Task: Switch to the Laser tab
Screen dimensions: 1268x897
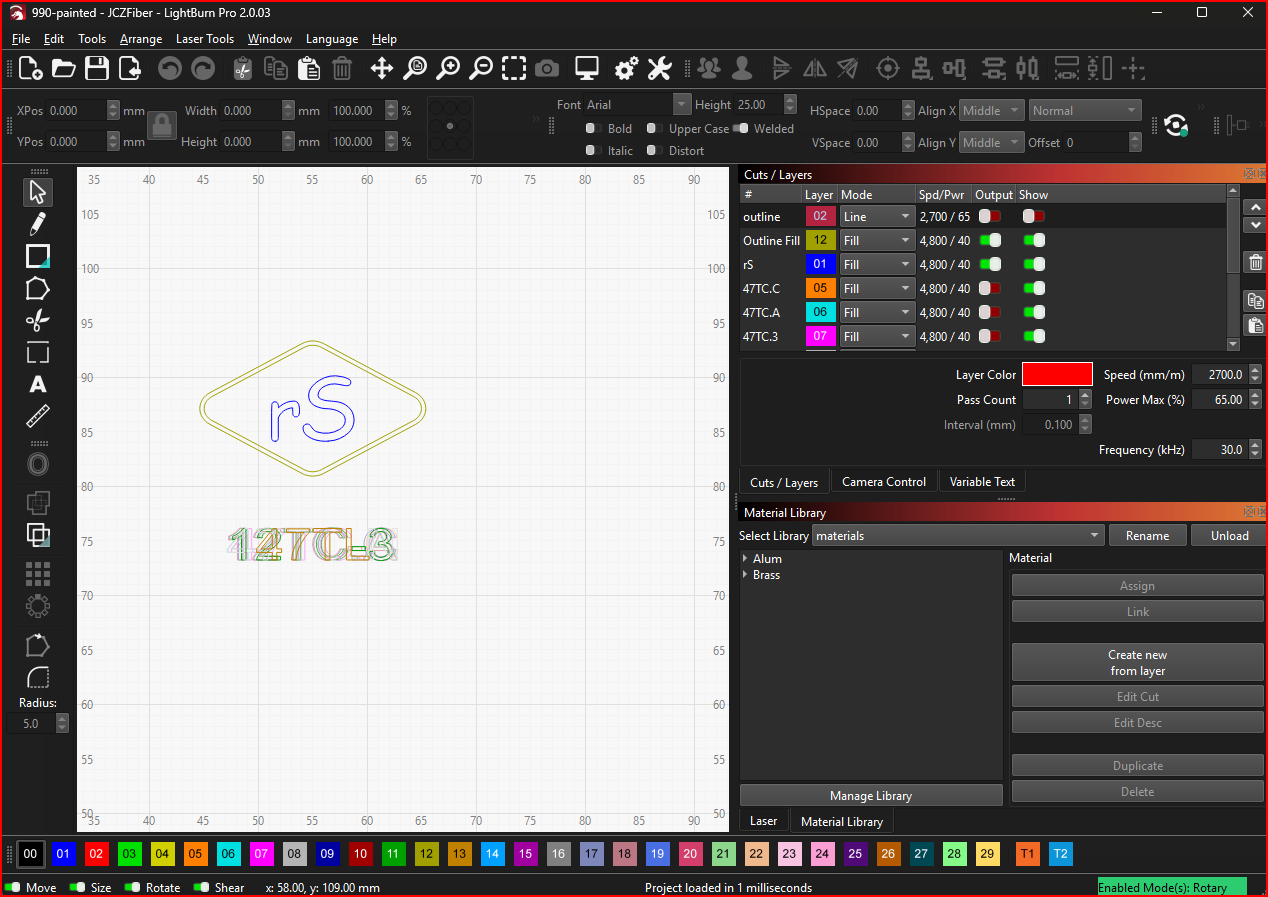Action: pyautogui.click(x=764, y=821)
